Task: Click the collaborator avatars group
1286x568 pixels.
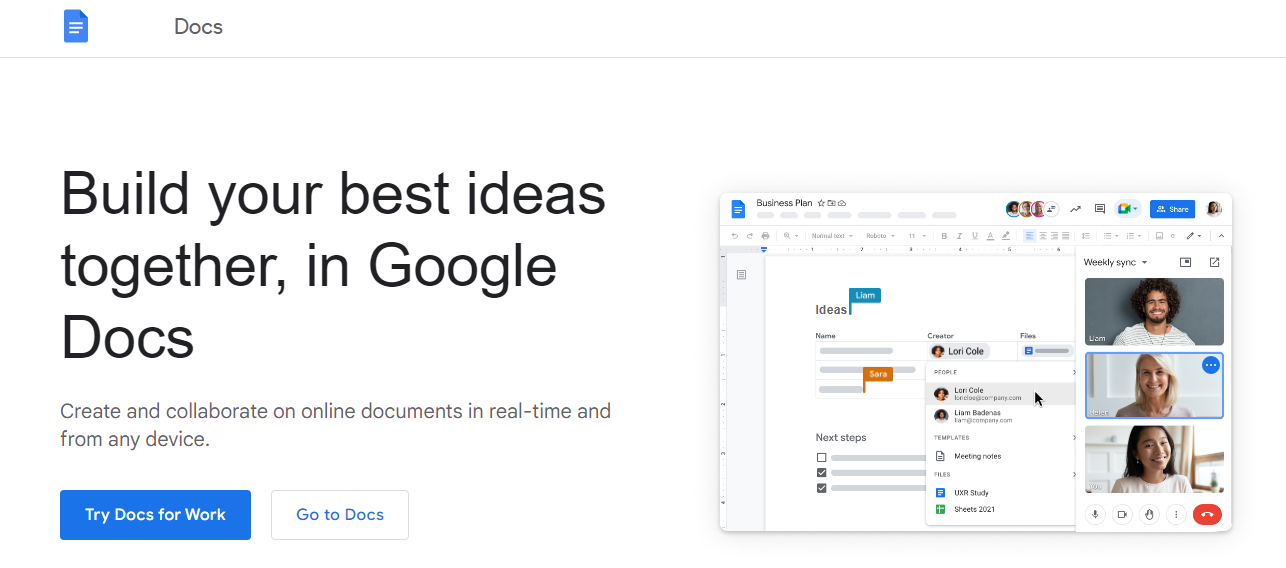Action: click(x=1032, y=209)
